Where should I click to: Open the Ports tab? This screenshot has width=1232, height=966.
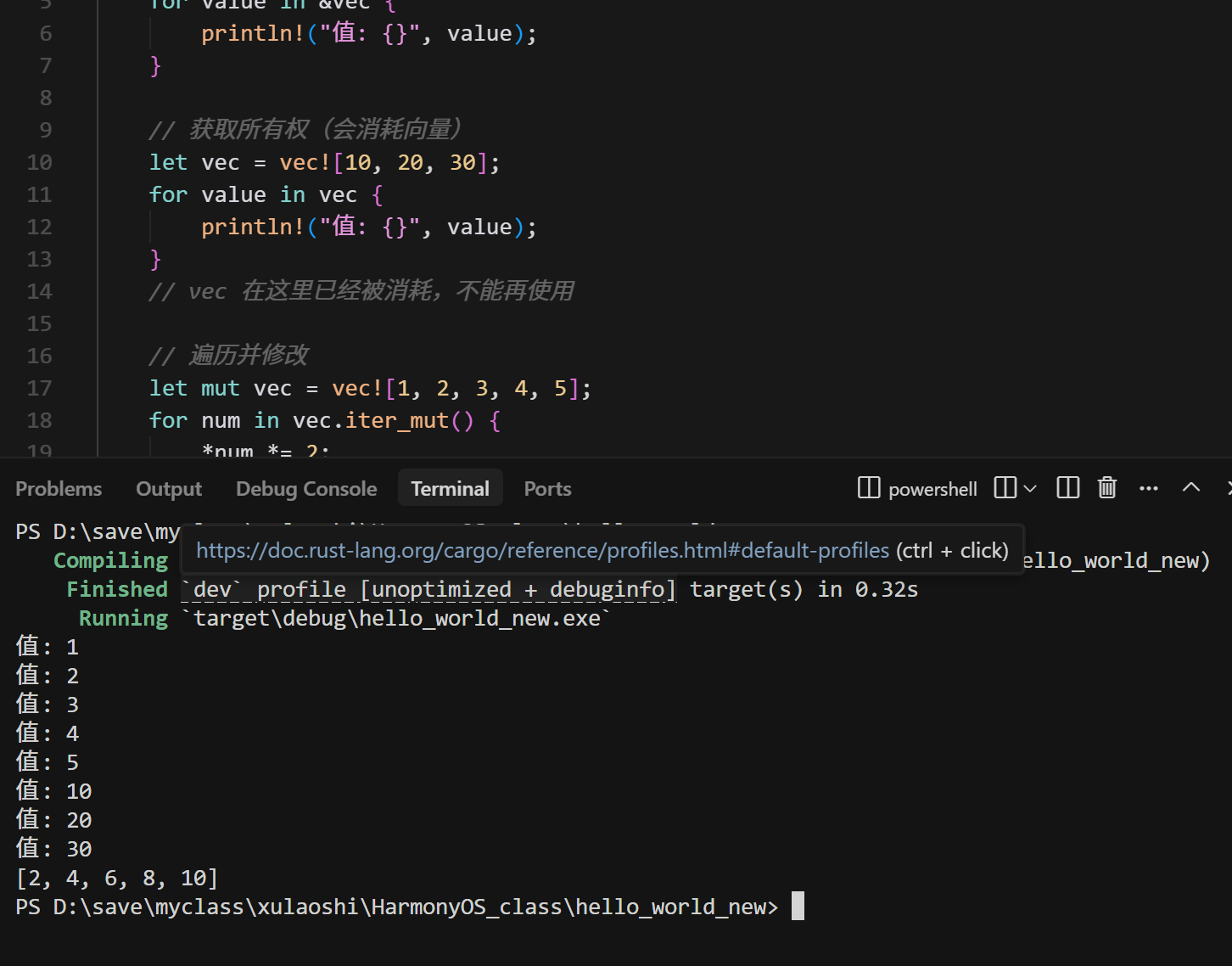click(547, 489)
